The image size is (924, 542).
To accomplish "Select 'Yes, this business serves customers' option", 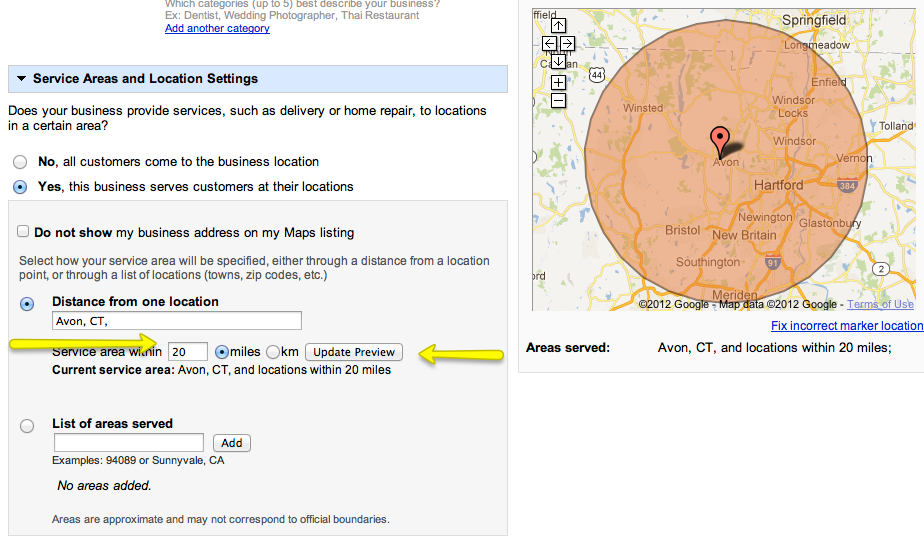I will (20, 187).
